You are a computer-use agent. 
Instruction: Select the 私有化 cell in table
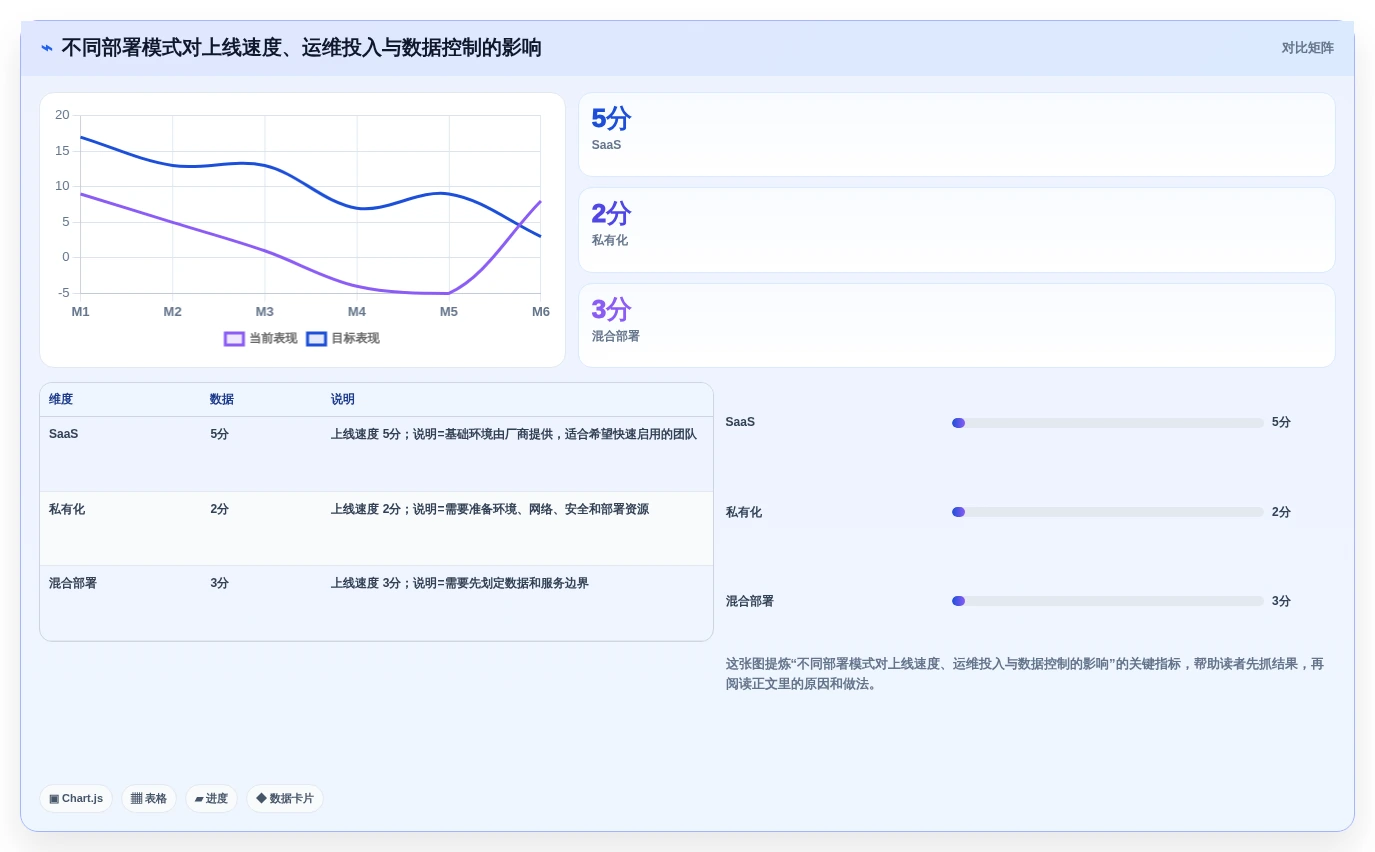pos(67,509)
